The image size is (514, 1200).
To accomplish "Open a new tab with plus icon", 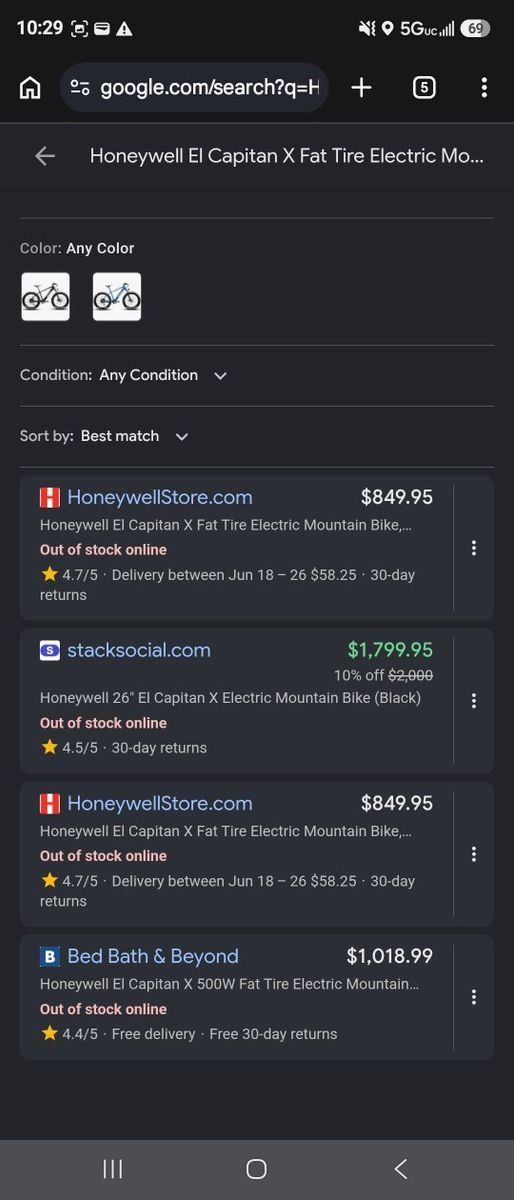I will tap(361, 88).
